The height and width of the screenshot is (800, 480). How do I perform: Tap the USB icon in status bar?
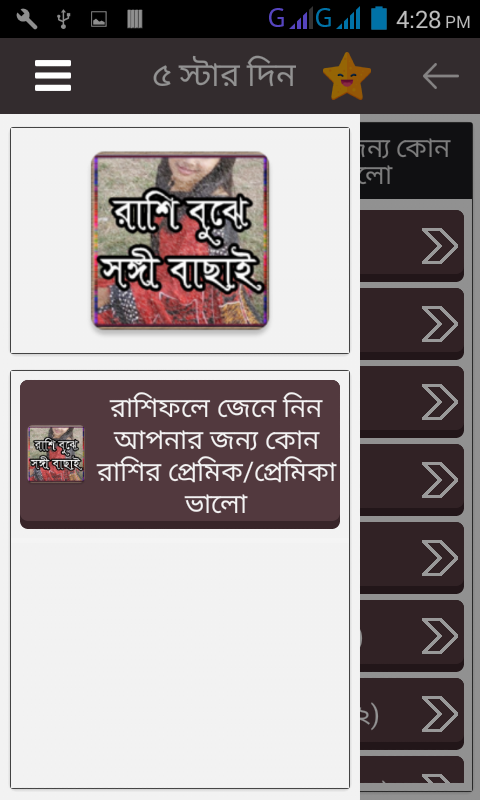pyautogui.click(x=63, y=19)
